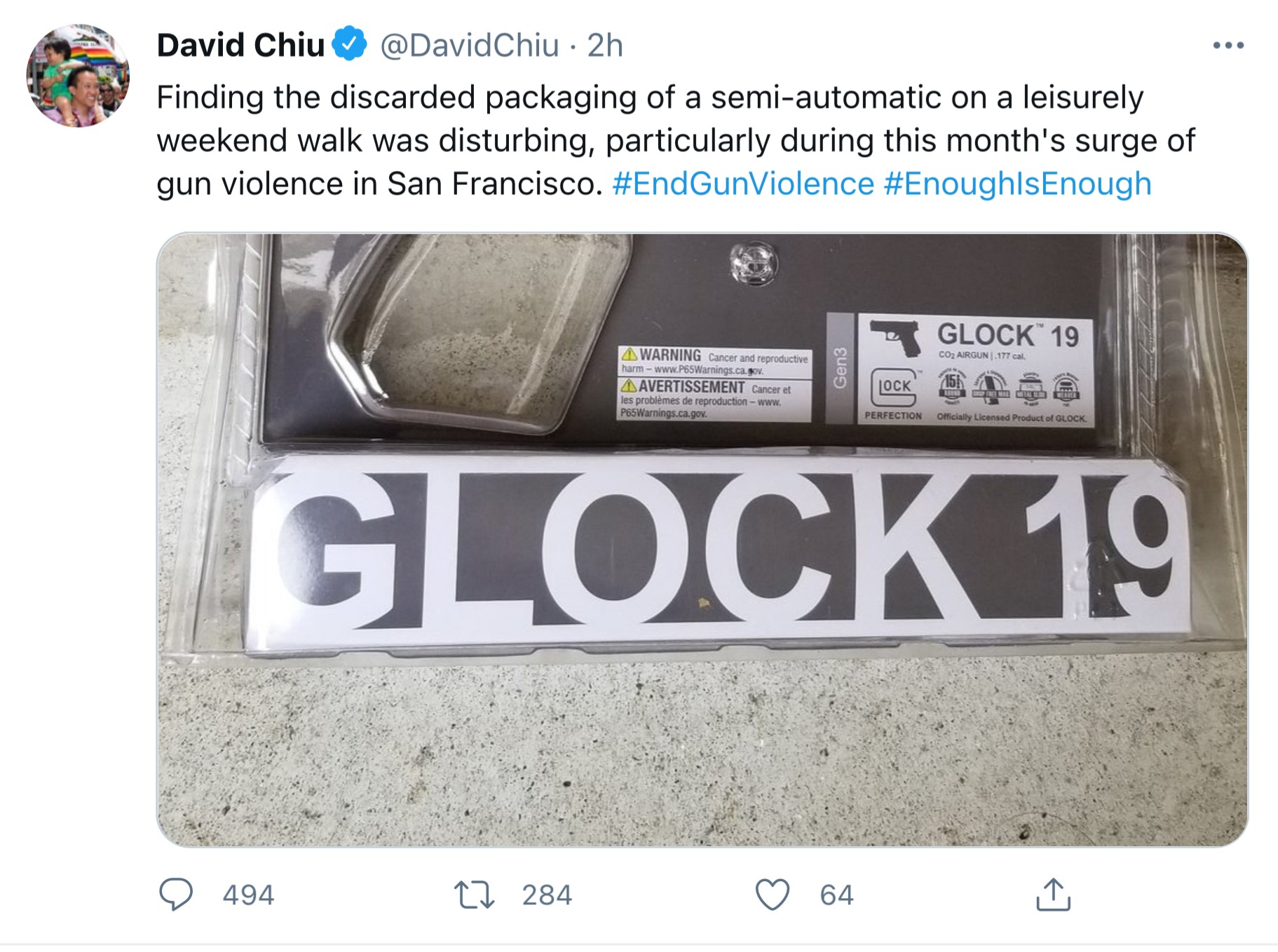1278x952 pixels.
Task: Open the reply comment icon
Action: point(176,895)
